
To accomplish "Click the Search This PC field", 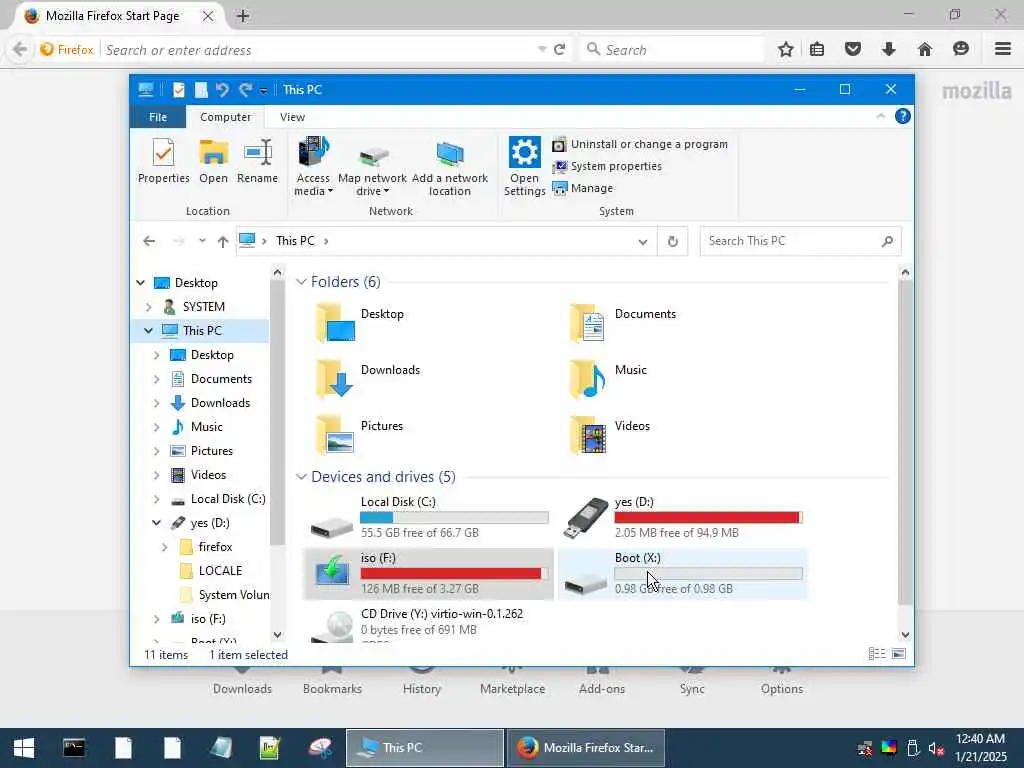I will point(800,241).
